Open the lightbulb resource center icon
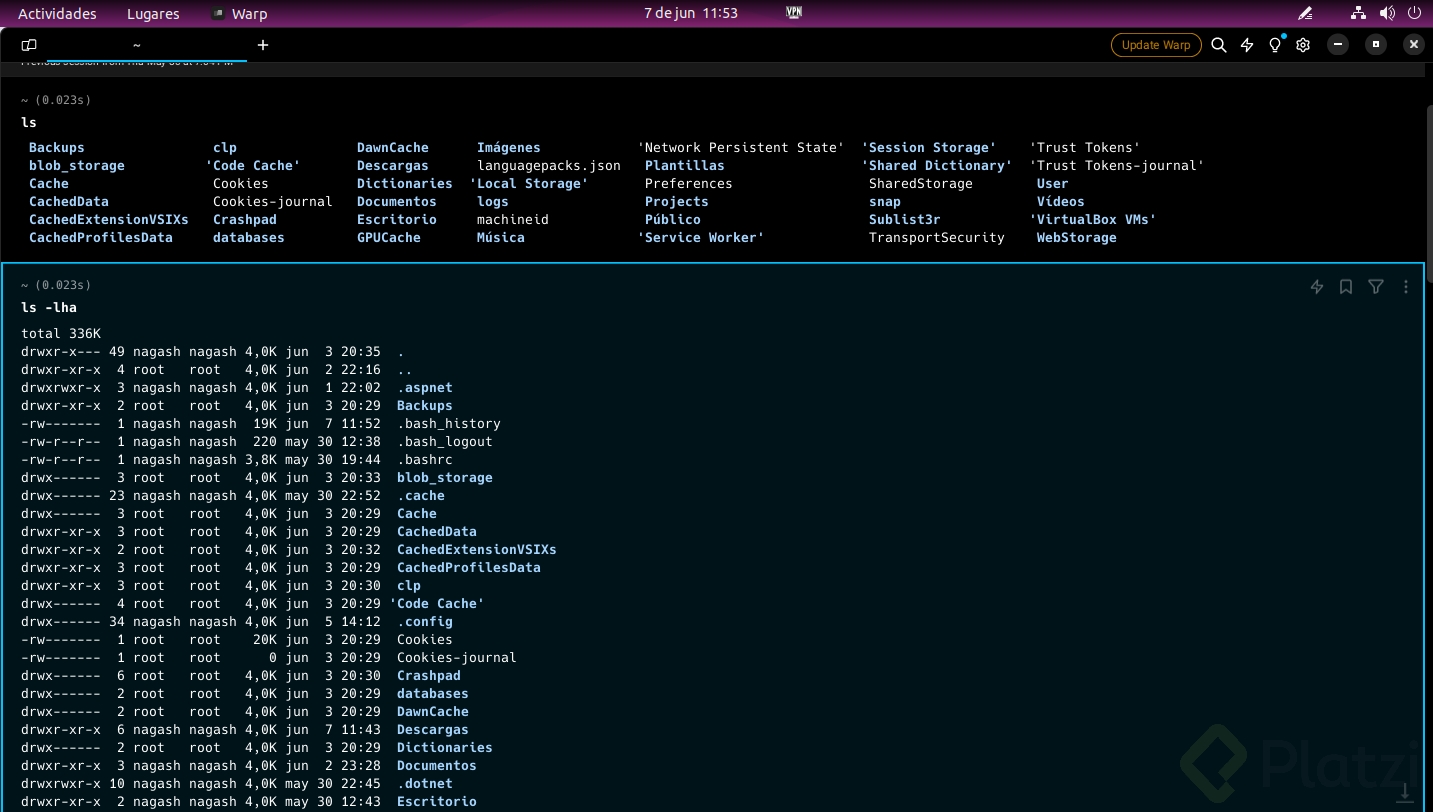1433x812 pixels. [x=1275, y=45]
